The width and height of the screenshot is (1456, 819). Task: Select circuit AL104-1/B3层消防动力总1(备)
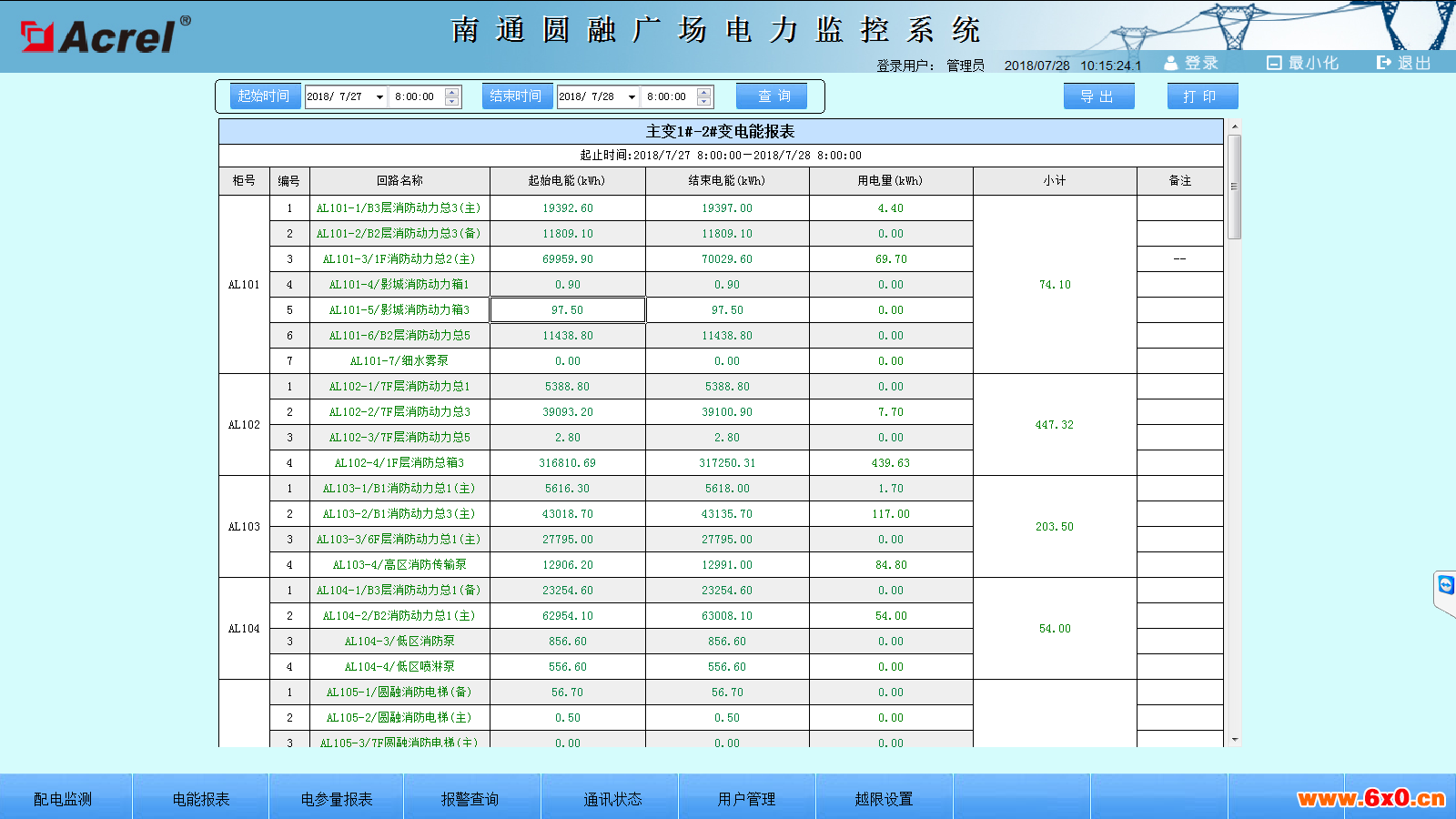click(x=399, y=591)
